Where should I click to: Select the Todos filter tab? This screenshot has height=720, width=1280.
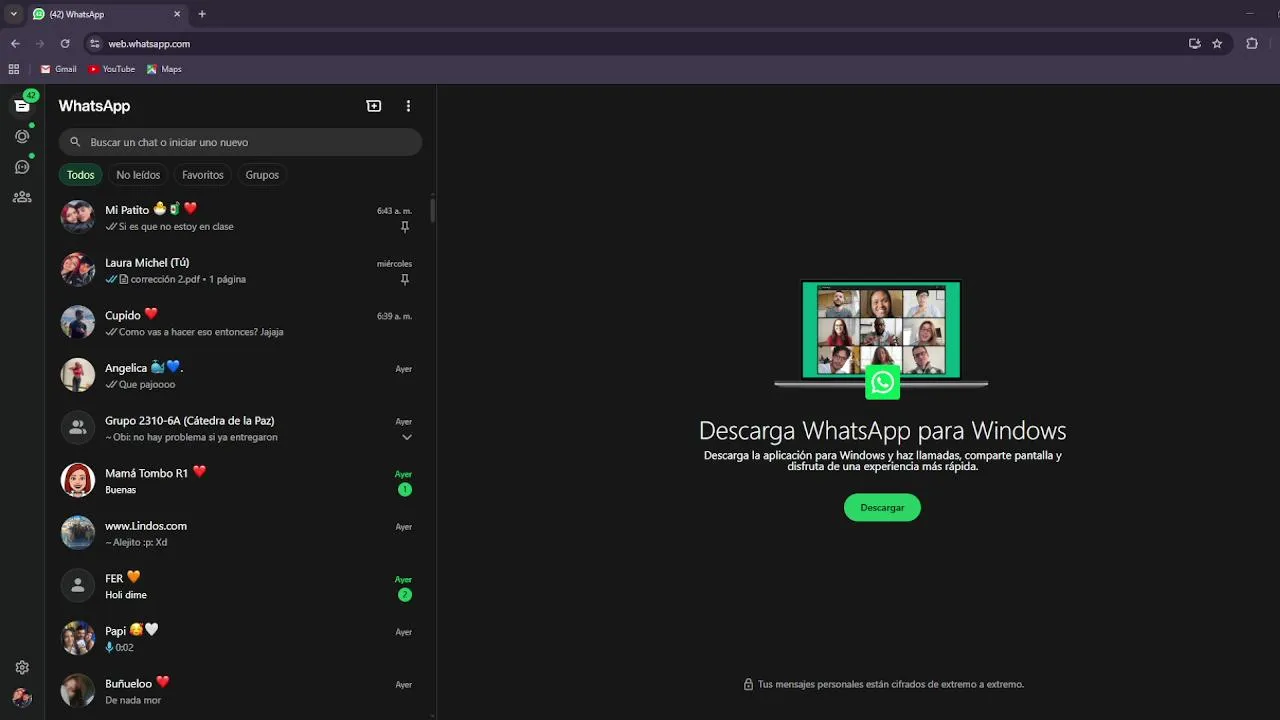[x=81, y=175]
